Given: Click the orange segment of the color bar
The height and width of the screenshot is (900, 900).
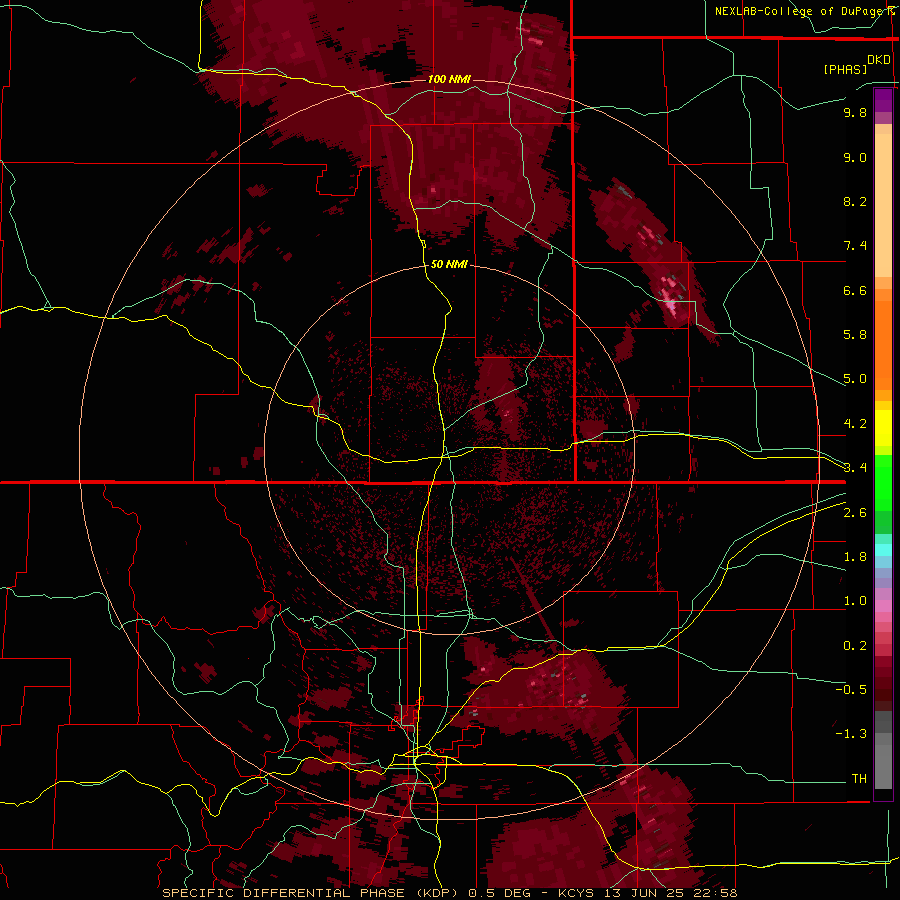Looking at the screenshot, I should tap(883, 344).
